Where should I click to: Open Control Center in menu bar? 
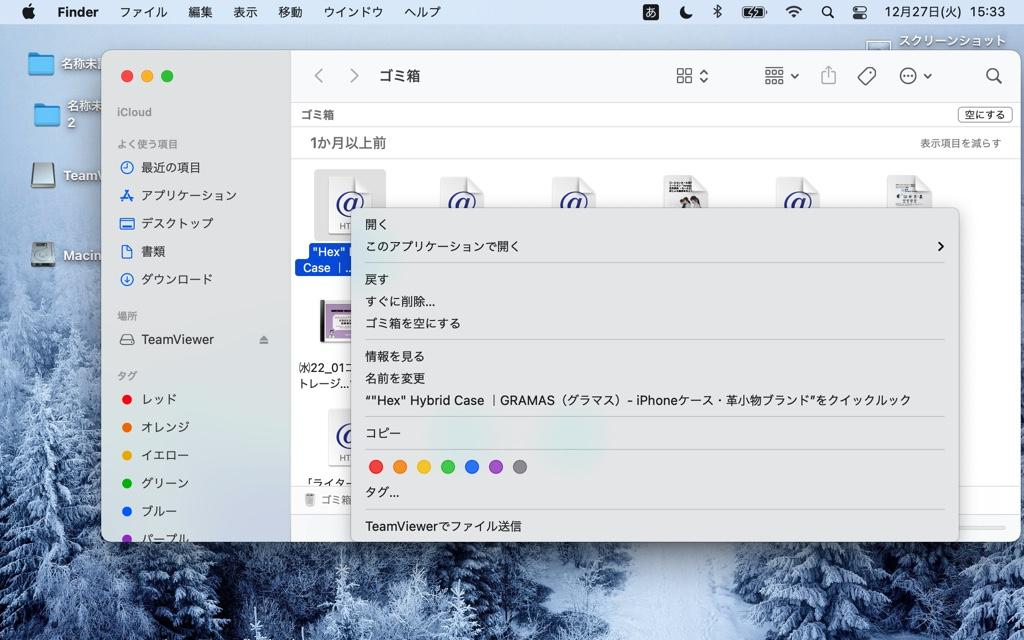[860, 12]
